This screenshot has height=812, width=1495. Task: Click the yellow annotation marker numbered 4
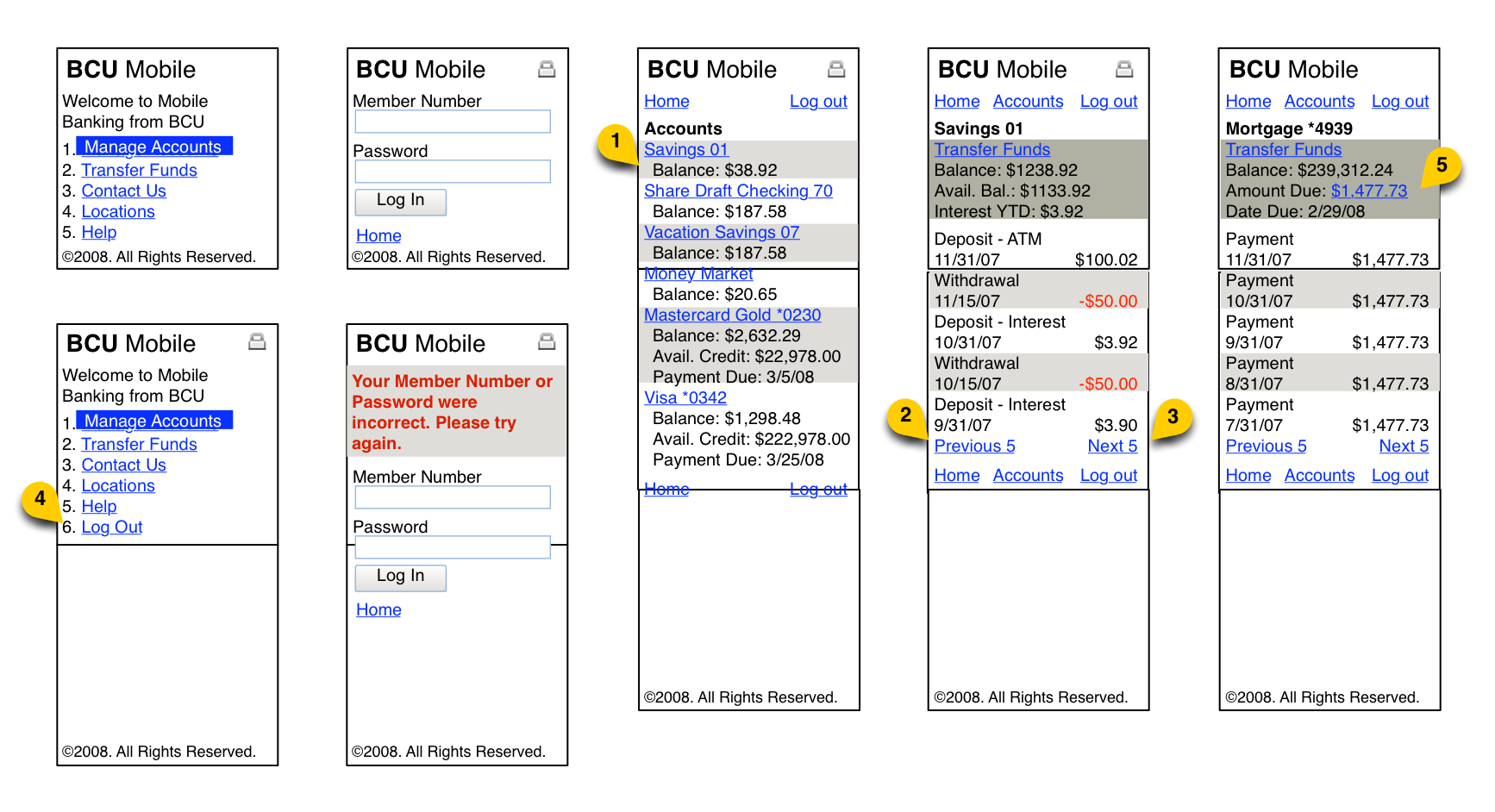click(40, 498)
